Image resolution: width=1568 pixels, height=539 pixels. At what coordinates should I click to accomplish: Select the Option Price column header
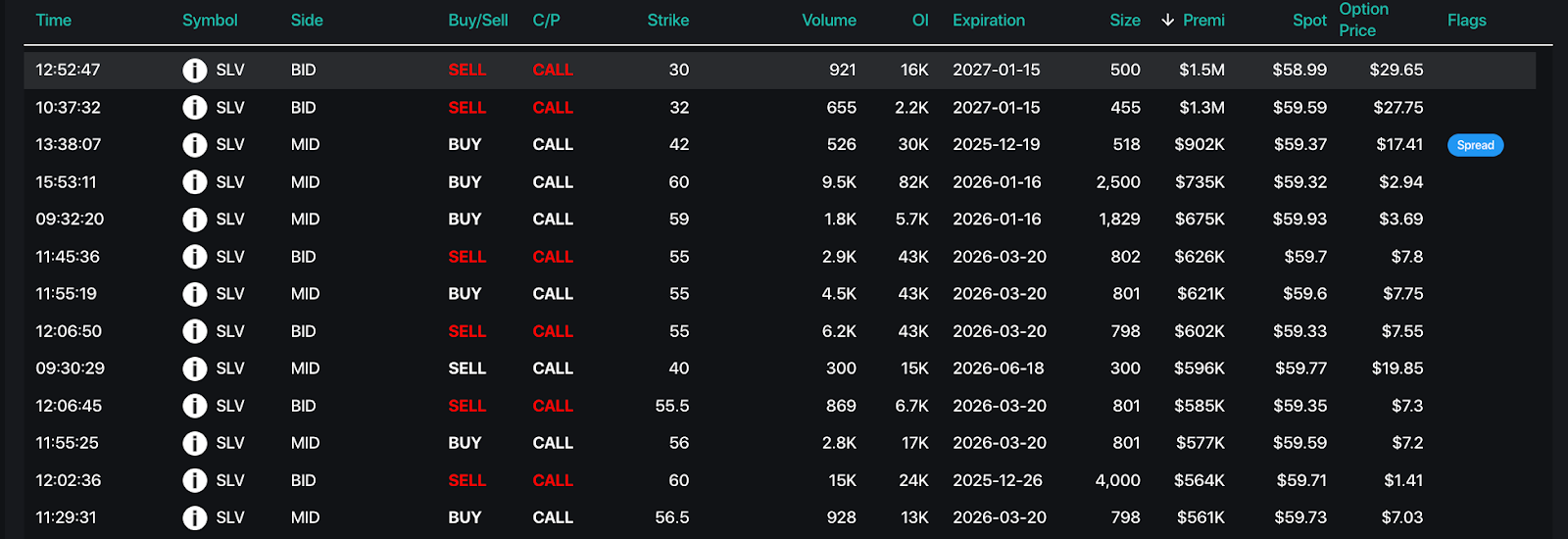1363,20
